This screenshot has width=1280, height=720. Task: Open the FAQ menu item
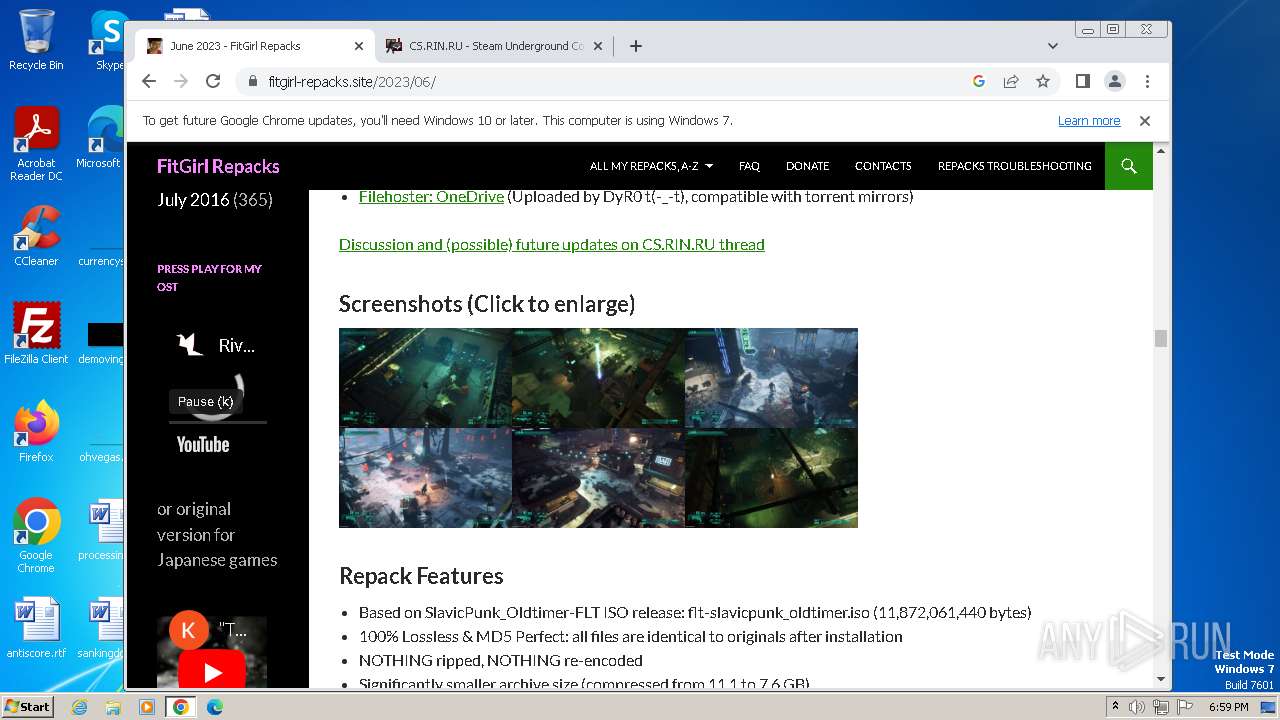tap(749, 166)
